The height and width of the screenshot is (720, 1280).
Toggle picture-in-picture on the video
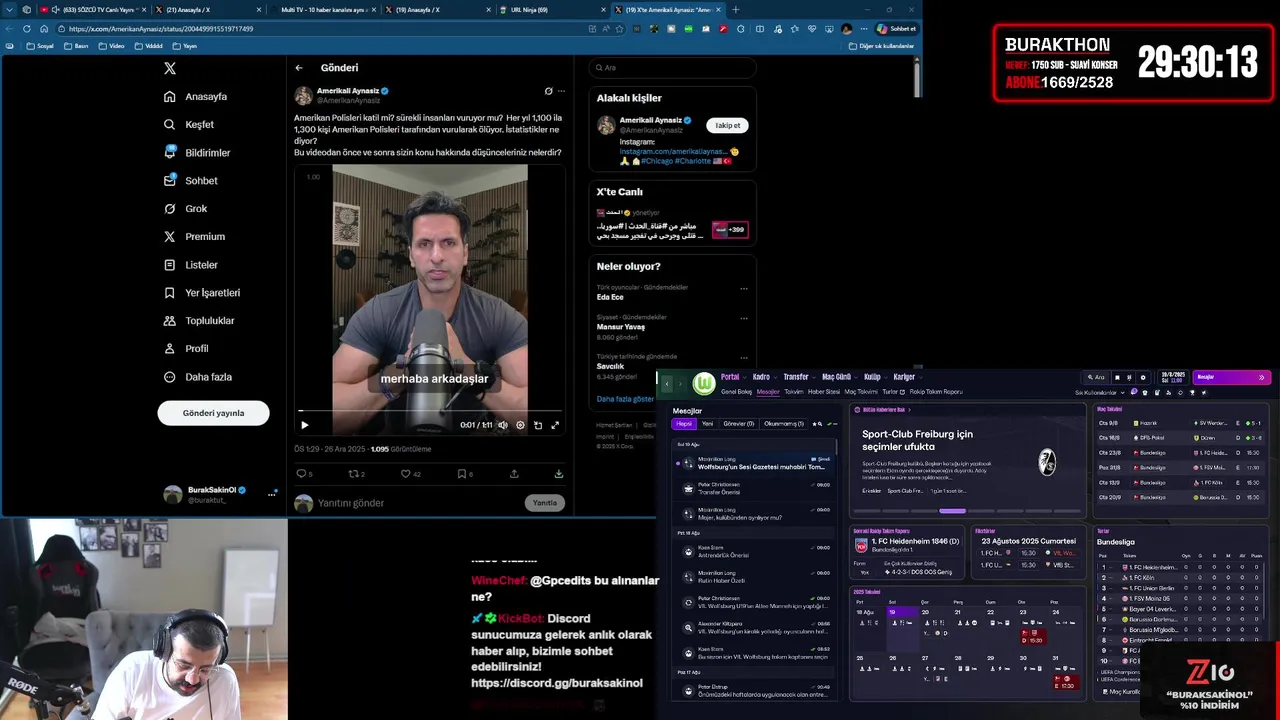click(x=538, y=425)
